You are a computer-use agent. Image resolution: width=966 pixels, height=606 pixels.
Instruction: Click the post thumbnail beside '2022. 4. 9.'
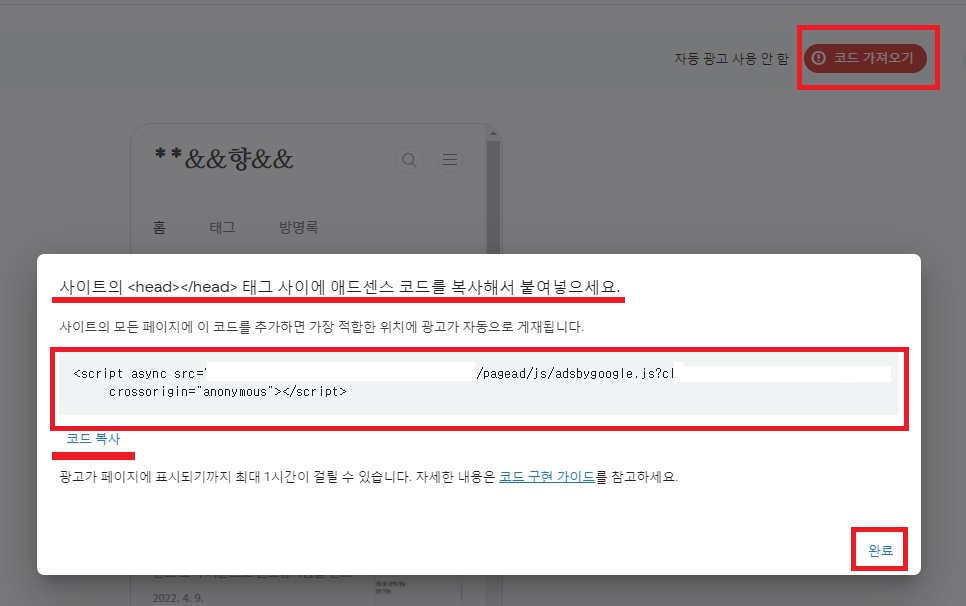418,591
